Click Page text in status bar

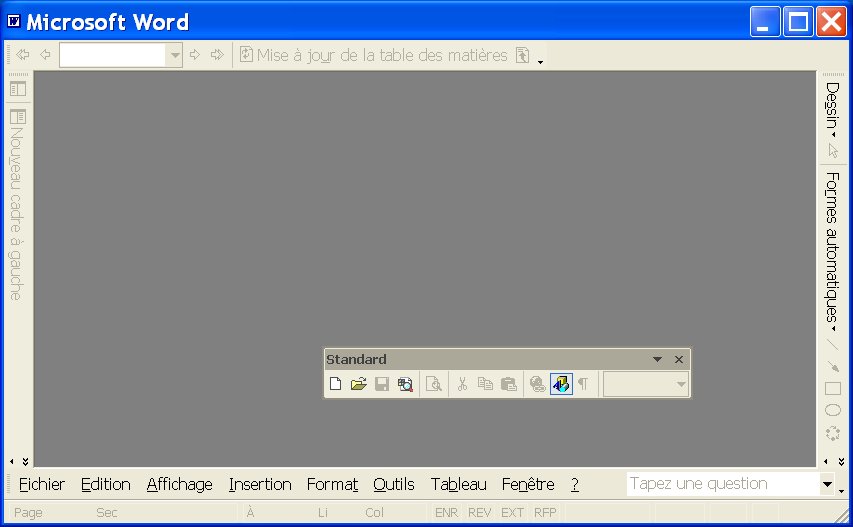tap(28, 512)
